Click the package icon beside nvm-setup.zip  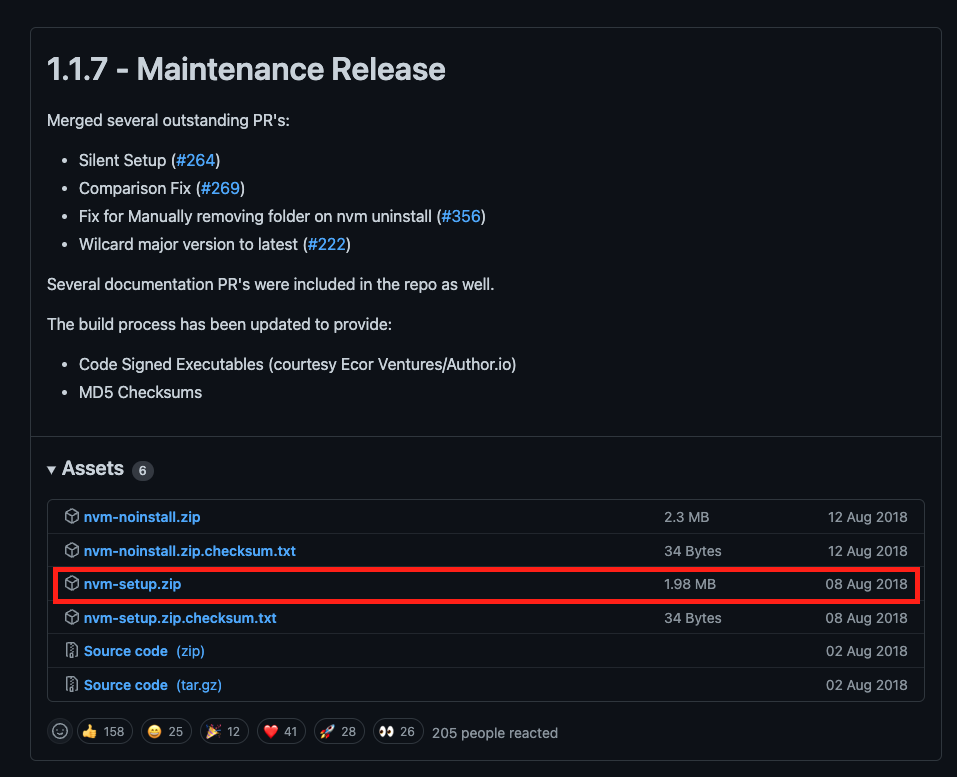[71, 584]
